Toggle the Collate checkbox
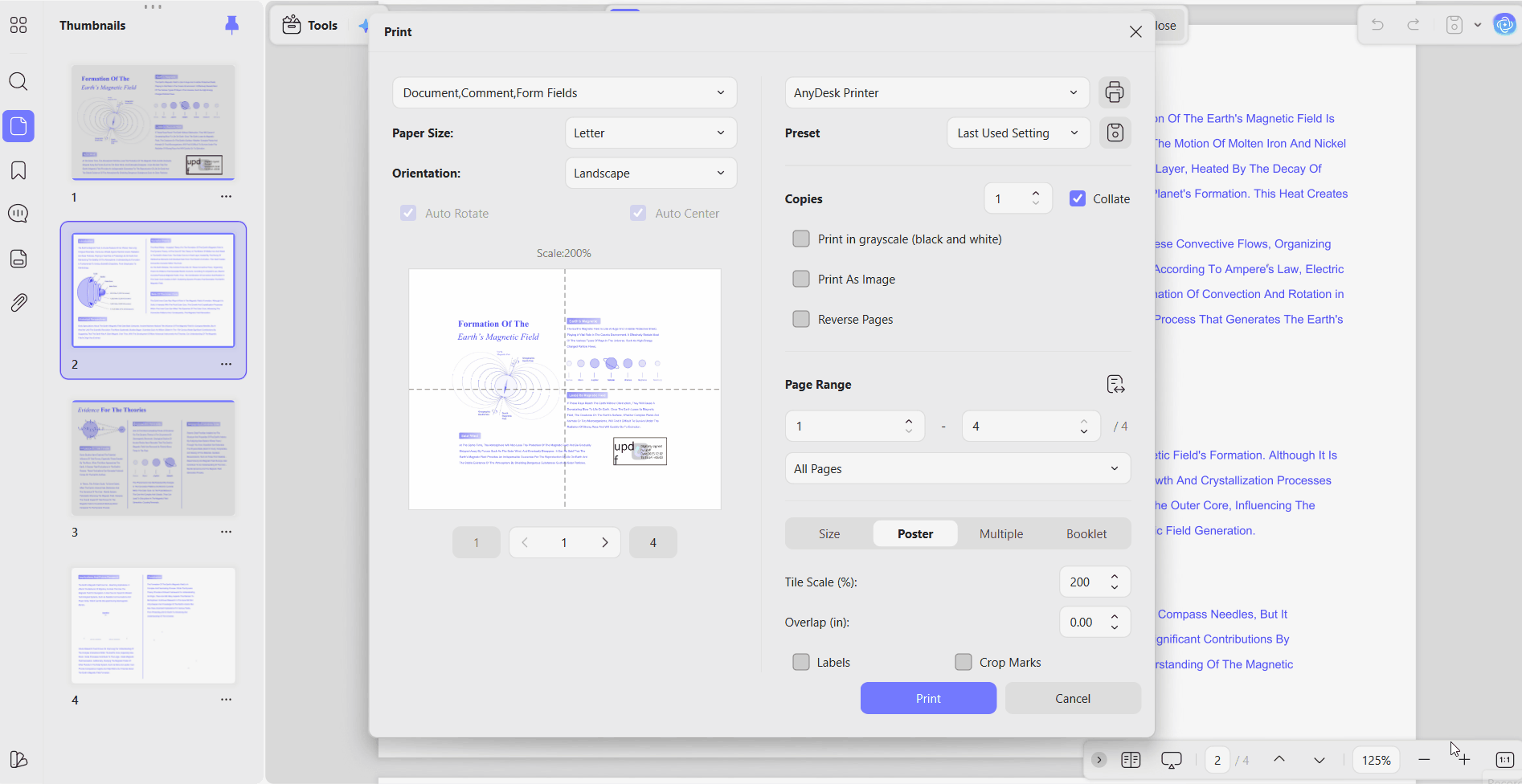The image size is (1522, 784). point(1078,198)
